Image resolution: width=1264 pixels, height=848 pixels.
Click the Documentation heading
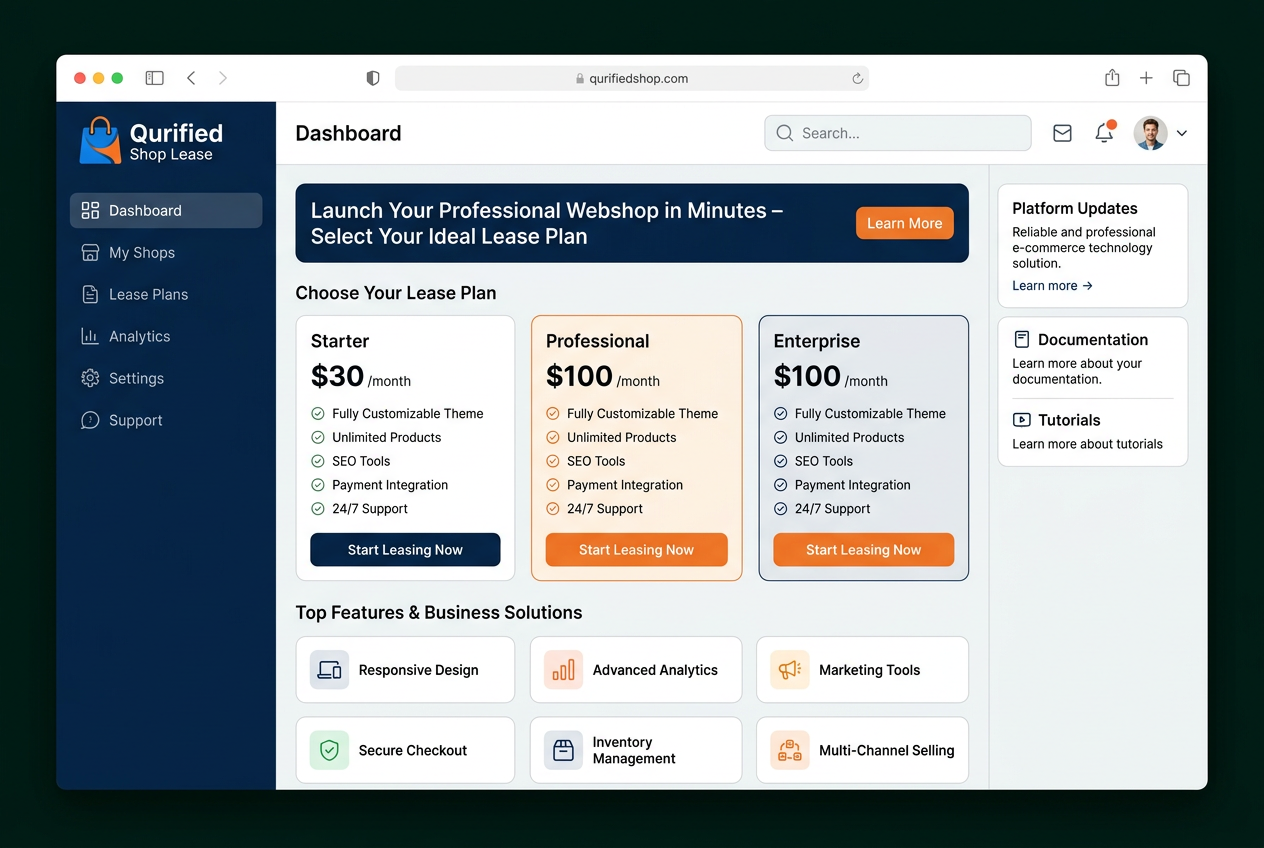click(x=1093, y=340)
